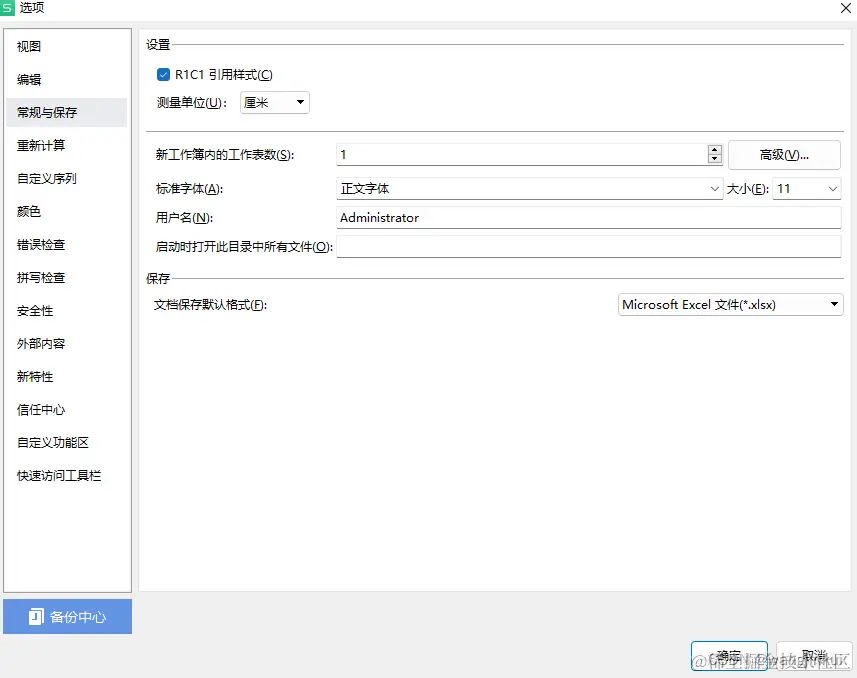Open the 测量单位 dropdown showing 厘米
The width and height of the screenshot is (857, 678).
pos(275,103)
